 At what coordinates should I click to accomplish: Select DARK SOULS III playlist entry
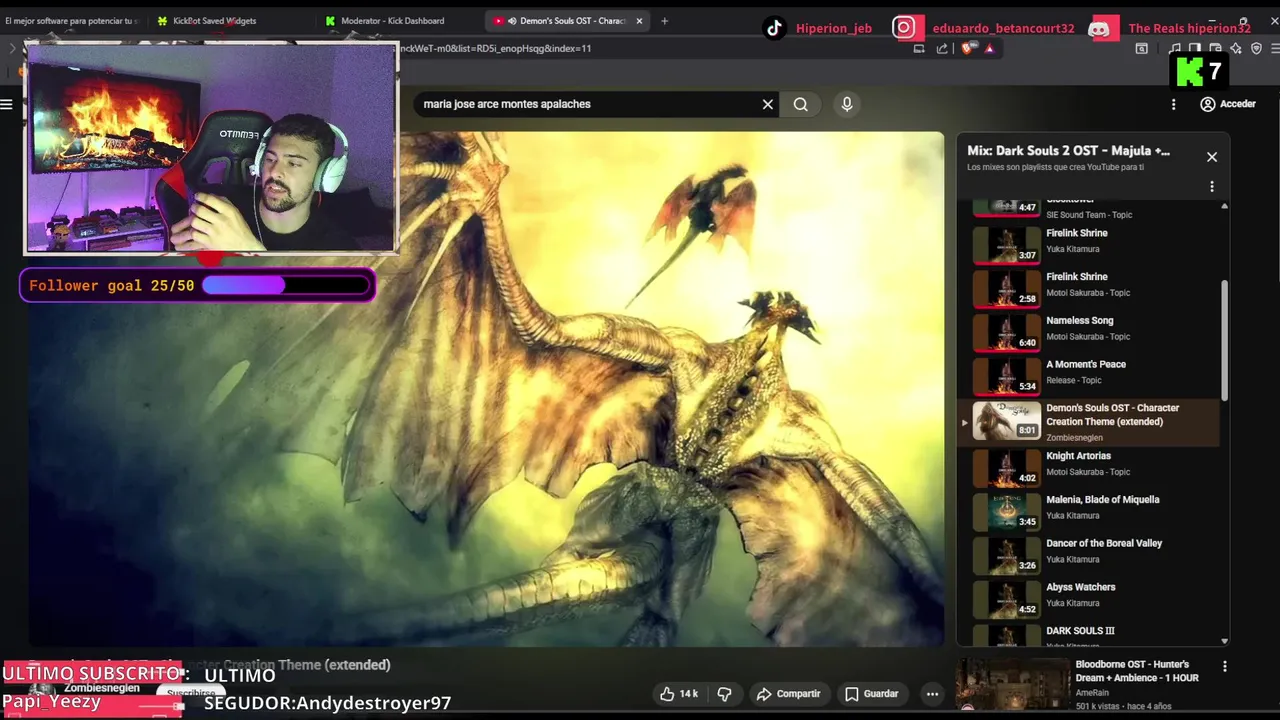pos(1096,635)
